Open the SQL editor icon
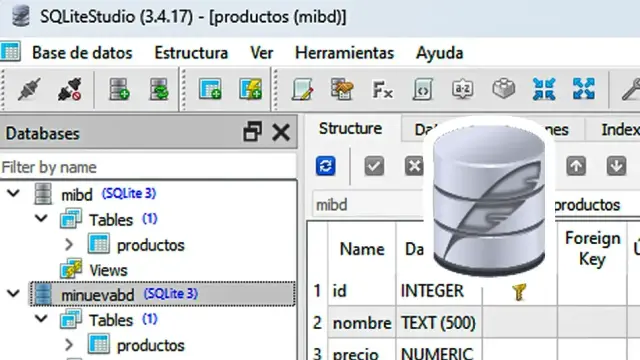The image size is (640, 360). pyautogui.click(x=302, y=89)
